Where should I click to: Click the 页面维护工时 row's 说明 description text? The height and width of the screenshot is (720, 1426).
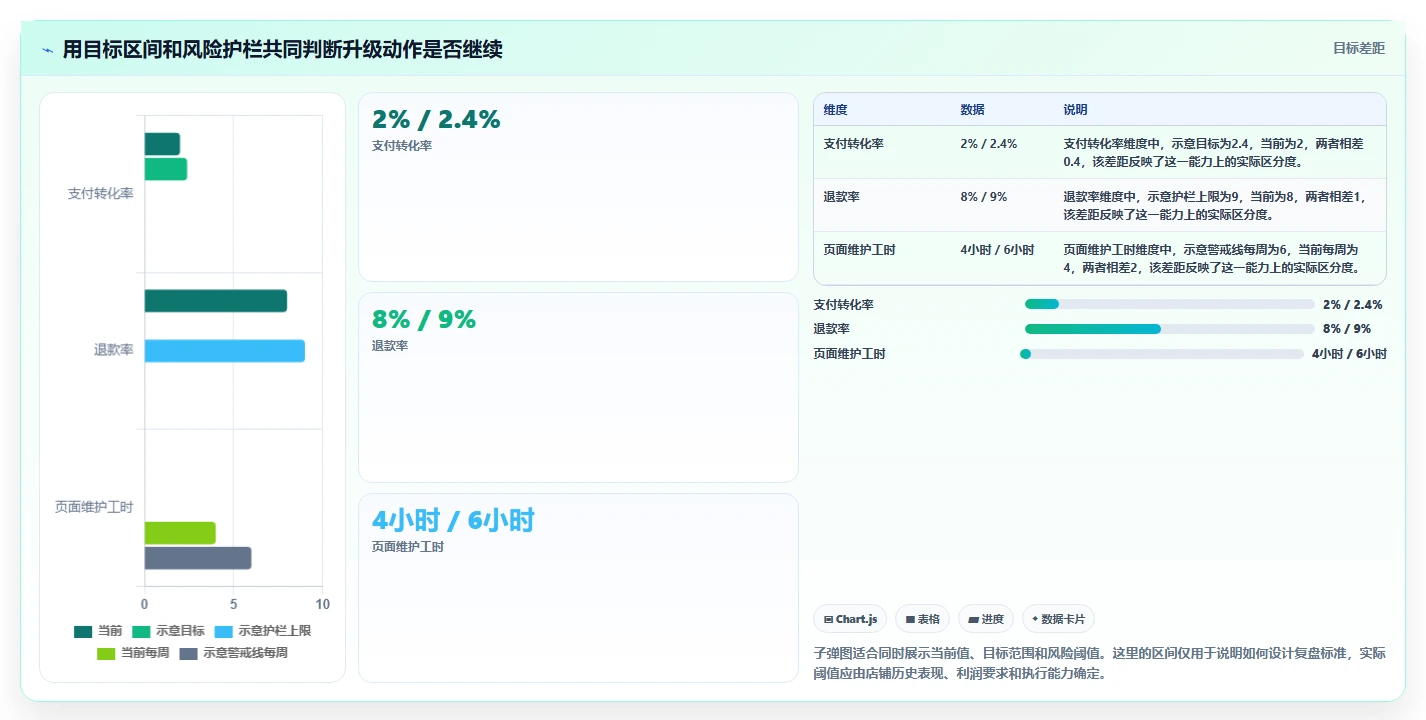coord(1213,258)
